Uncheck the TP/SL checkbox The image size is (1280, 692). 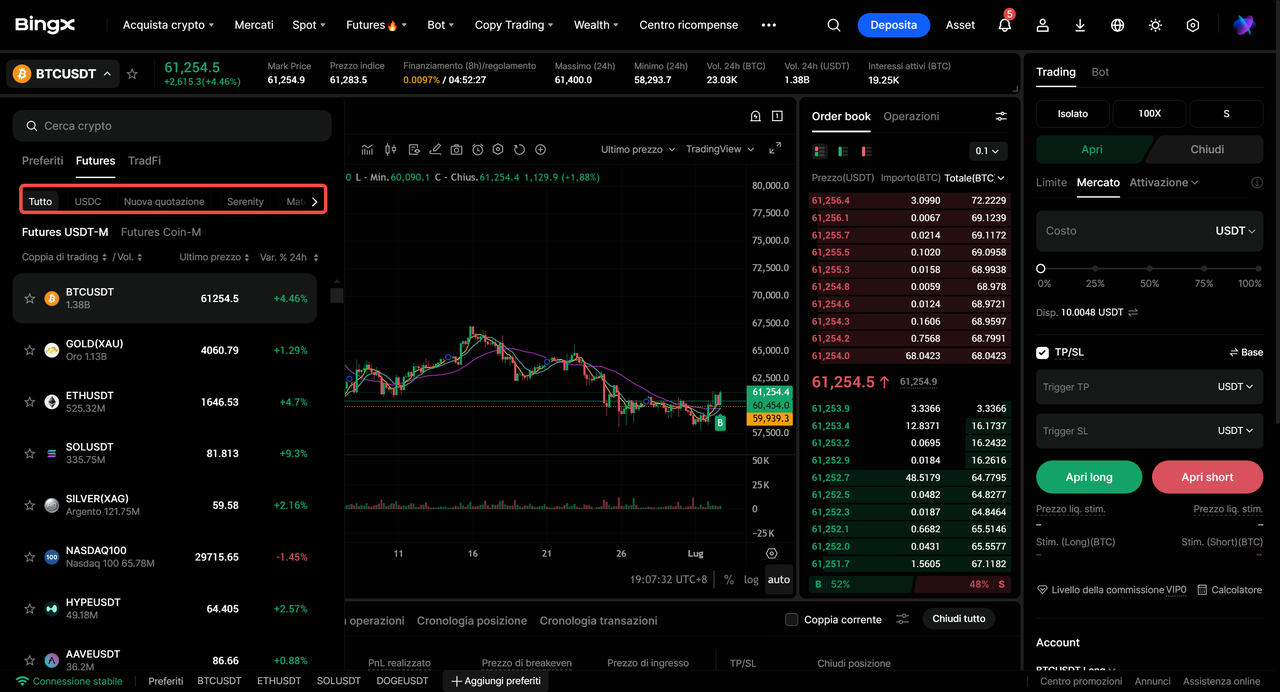coord(1043,352)
